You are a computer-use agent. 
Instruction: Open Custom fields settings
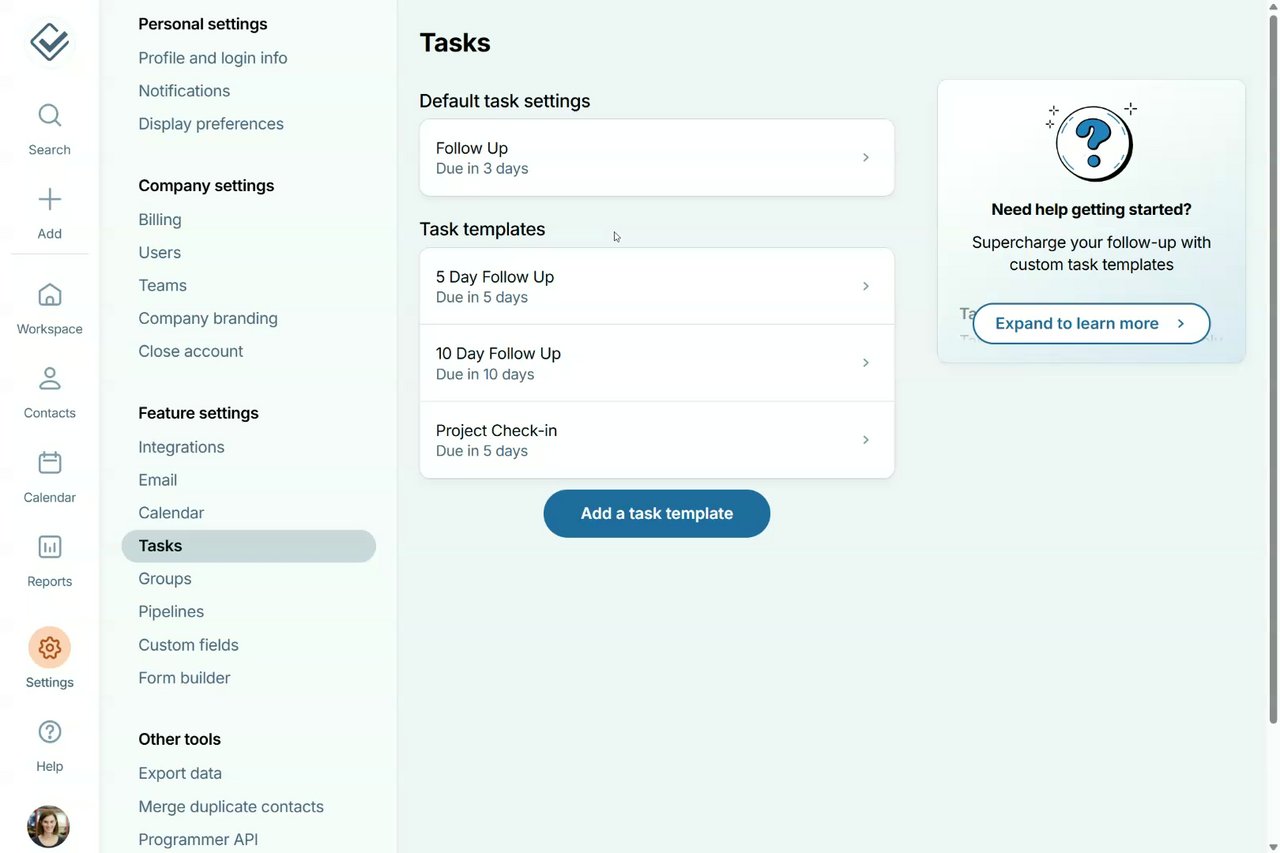[x=188, y=645]
